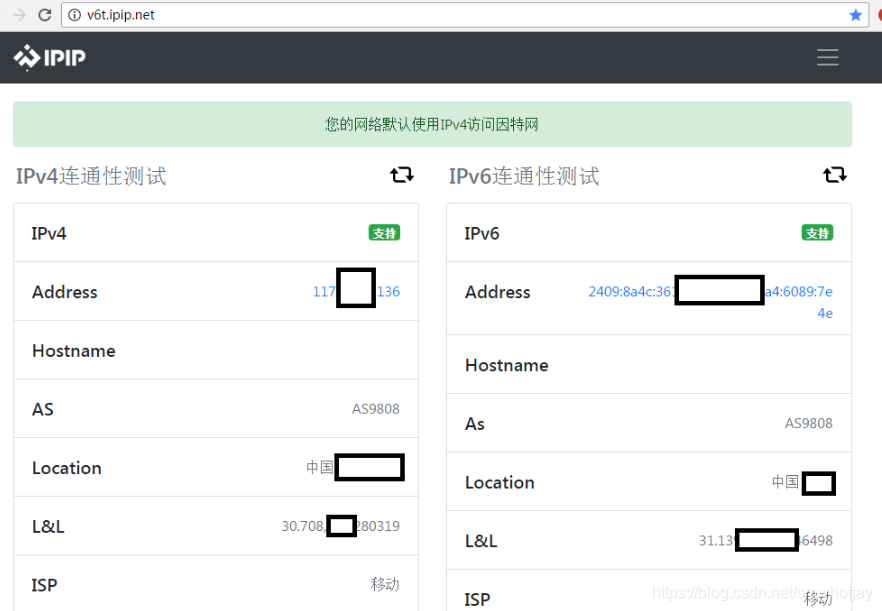Retest IPv4 connectivity using the refresh icon
The height and width of the screenshot is (611, 882).
coord(402,174)
